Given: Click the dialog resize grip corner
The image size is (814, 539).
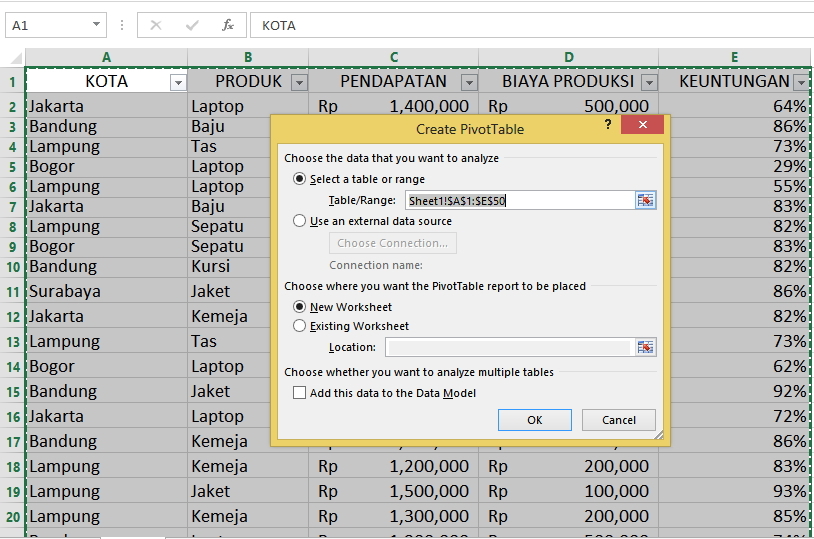Looking at the screenshot, I should [659, 435].
